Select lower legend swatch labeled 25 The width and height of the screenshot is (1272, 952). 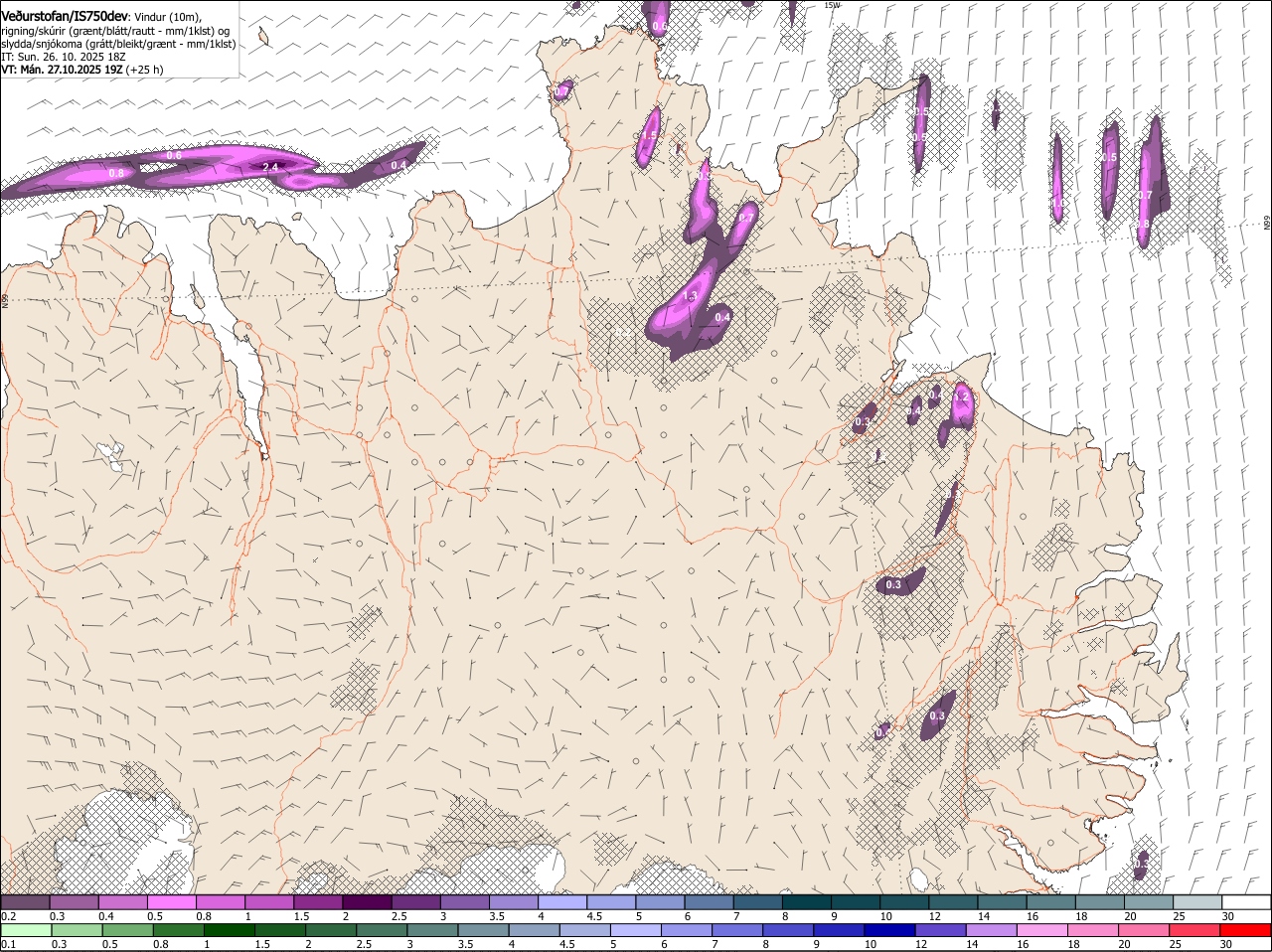[x=1195, y=930]
